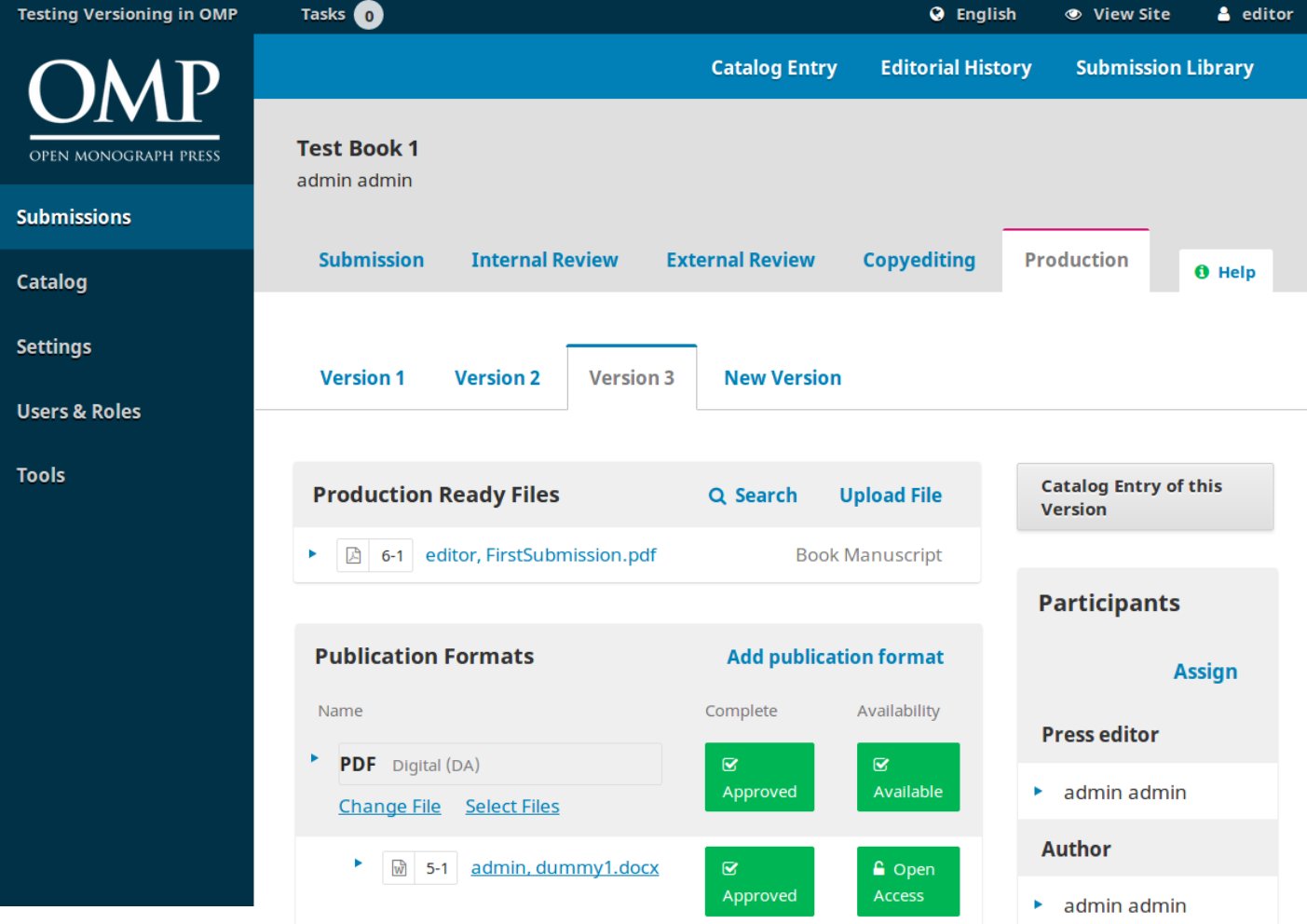Expand Author admin admin participant
The width and height of the screenshot is (1307, 924).
pyautogui.click(x=1039, y=904)
